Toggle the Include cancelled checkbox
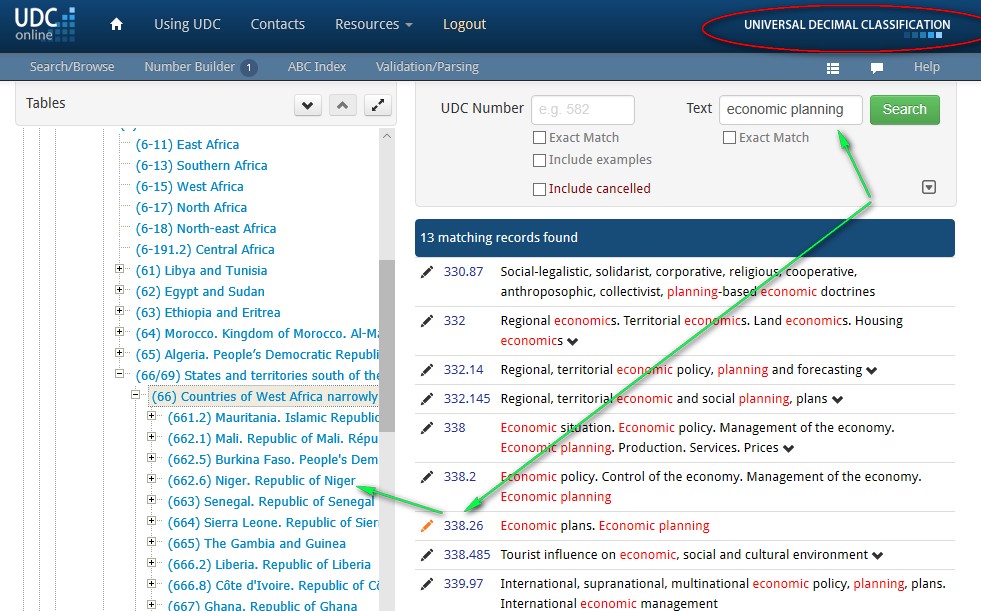 540,189
